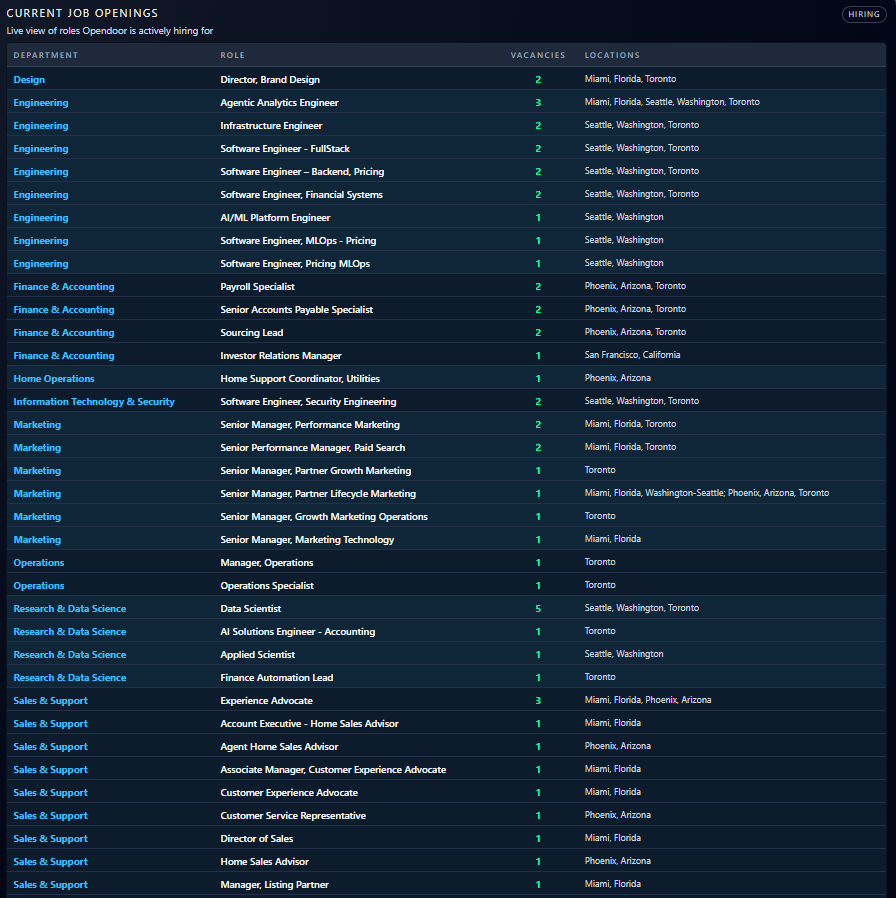
Task: Click 'Seattle, Washington' location for Applied Scientist
Action: coord(624,654)
